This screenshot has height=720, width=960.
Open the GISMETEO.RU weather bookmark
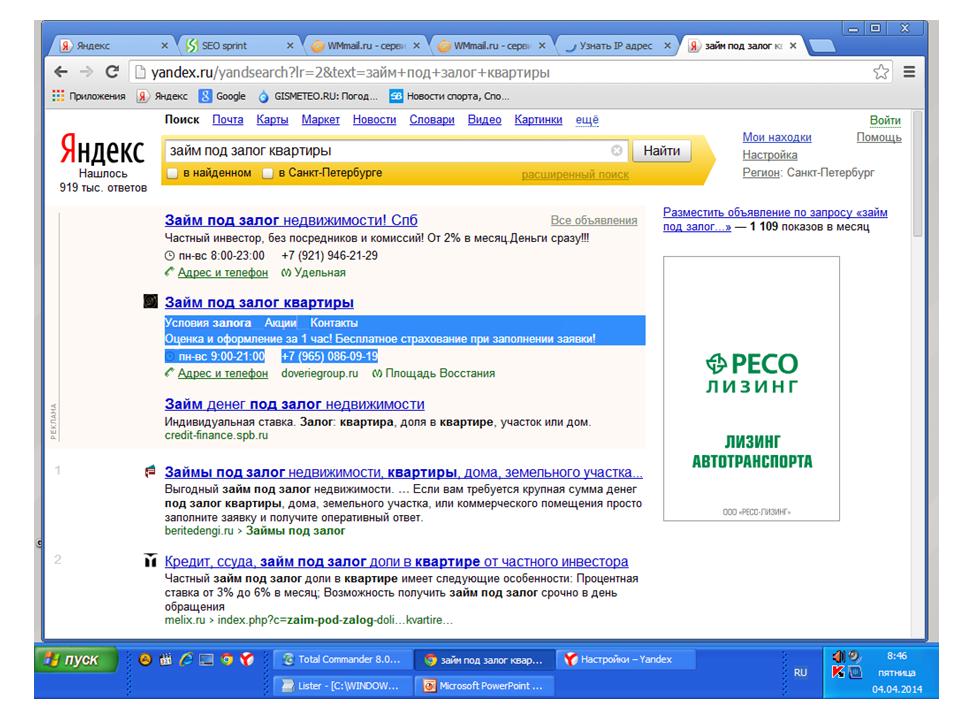(x=318, y=96)
